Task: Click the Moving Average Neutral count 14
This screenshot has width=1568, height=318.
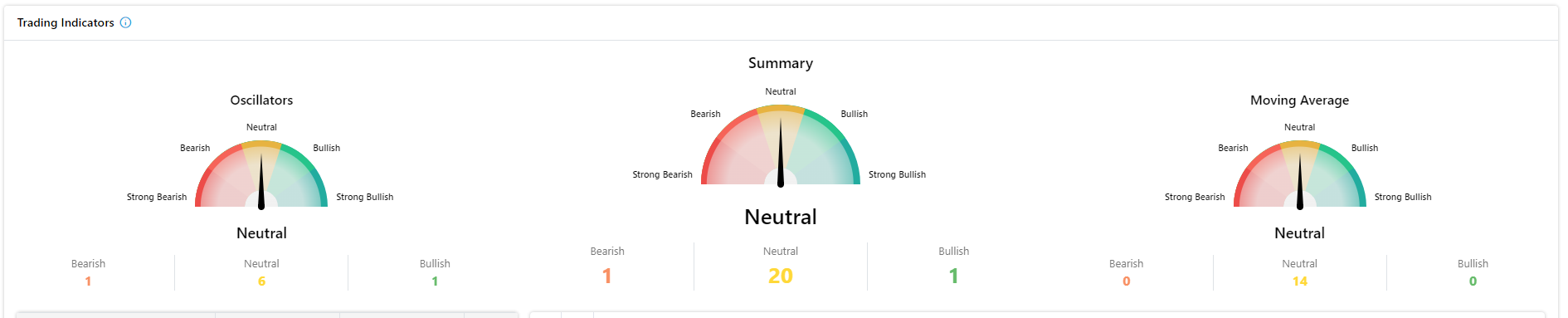Action: click(1300, 281)
